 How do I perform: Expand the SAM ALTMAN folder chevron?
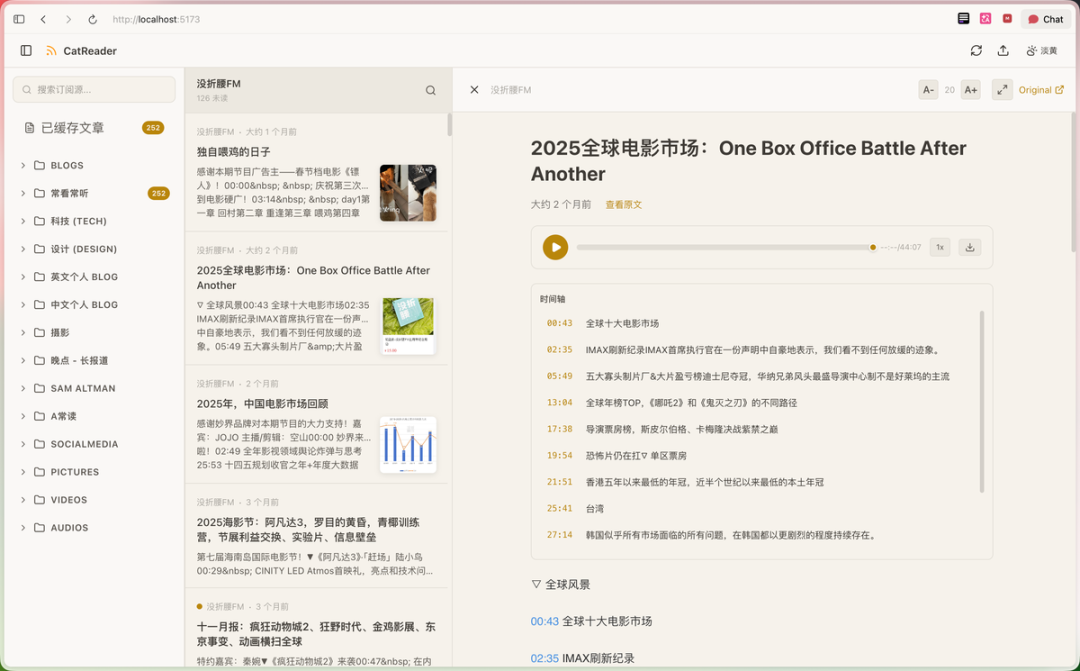pyautogui.click(x=23, y=388)
